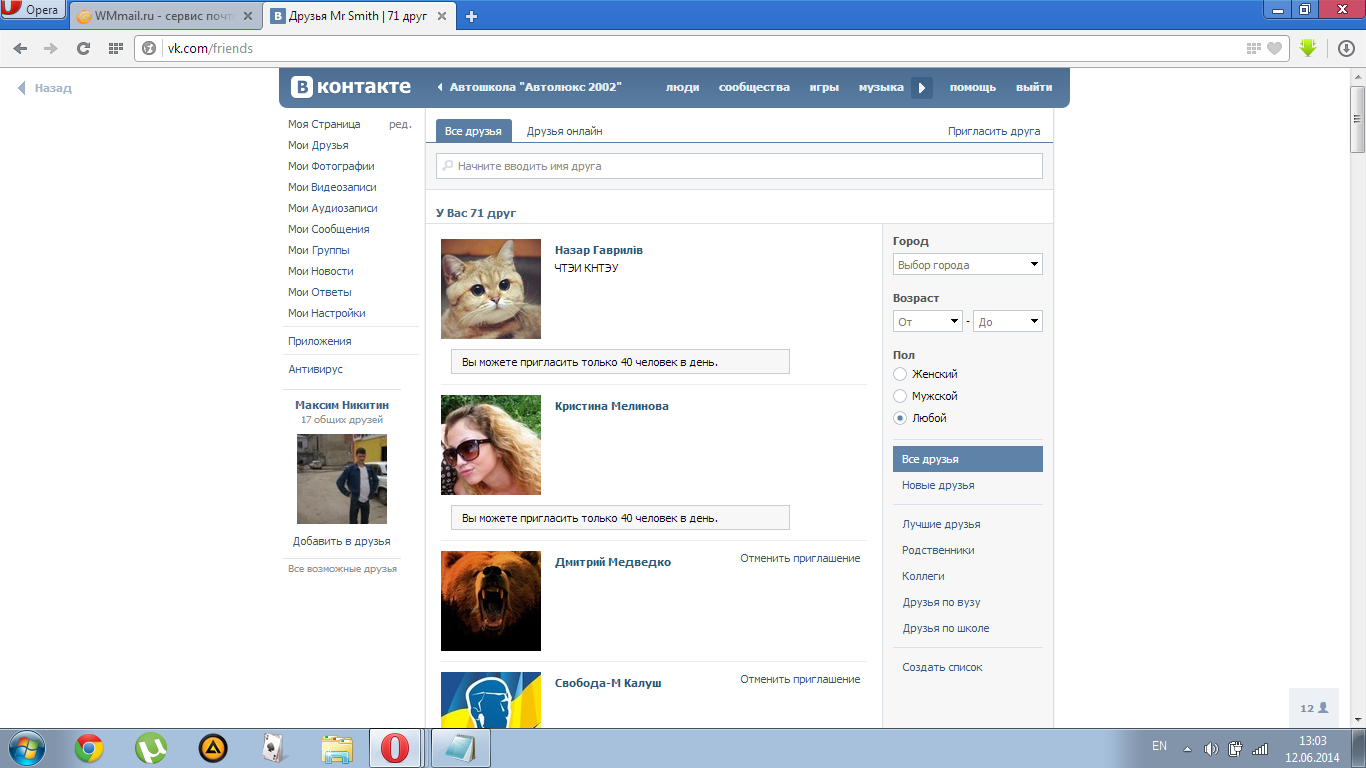Open Мои Фотографии in the left menu
This screenshot has height=768, width=1366.
pos(331,166)
